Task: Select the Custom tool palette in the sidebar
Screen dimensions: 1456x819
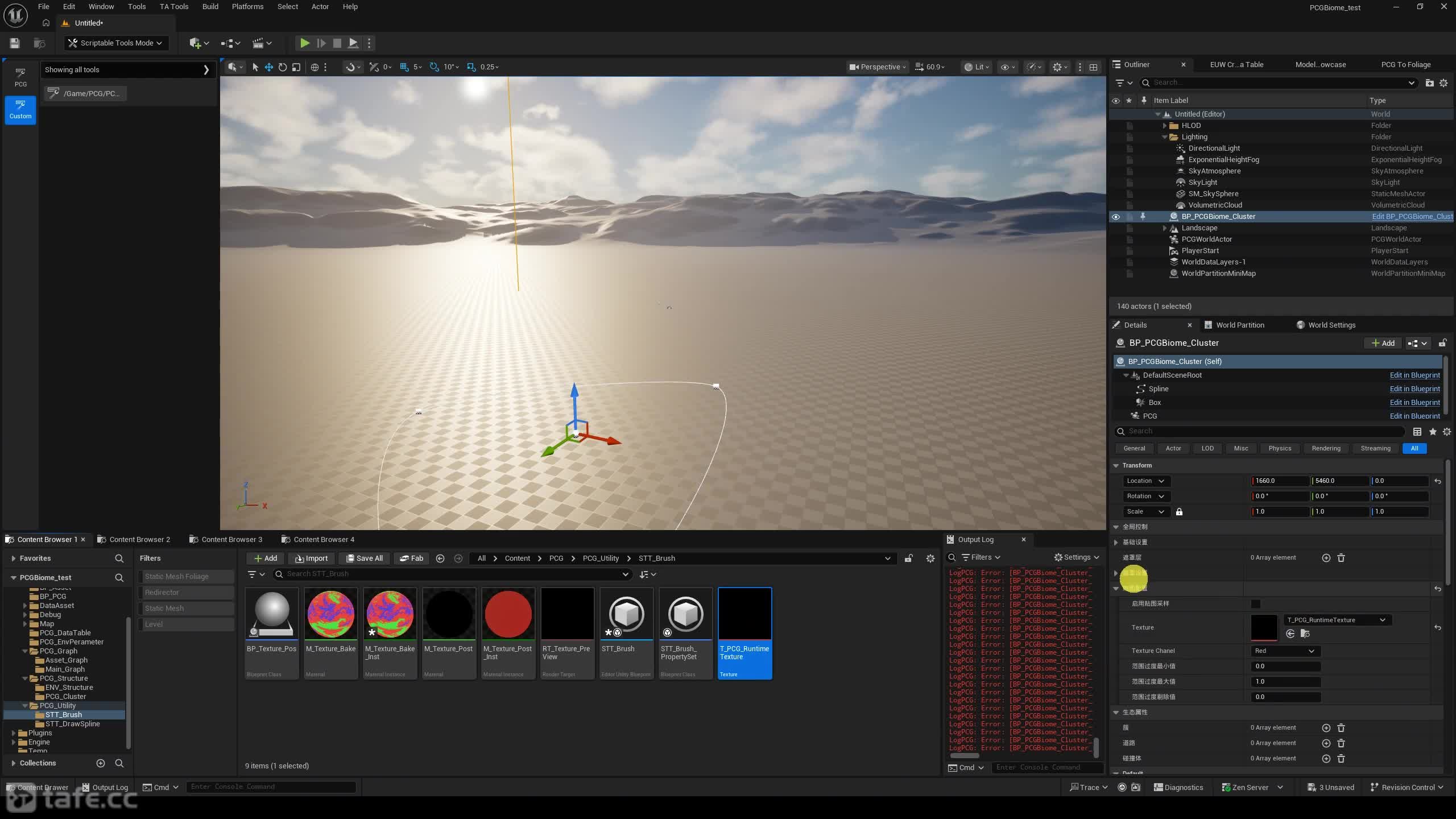Action: 20,109
